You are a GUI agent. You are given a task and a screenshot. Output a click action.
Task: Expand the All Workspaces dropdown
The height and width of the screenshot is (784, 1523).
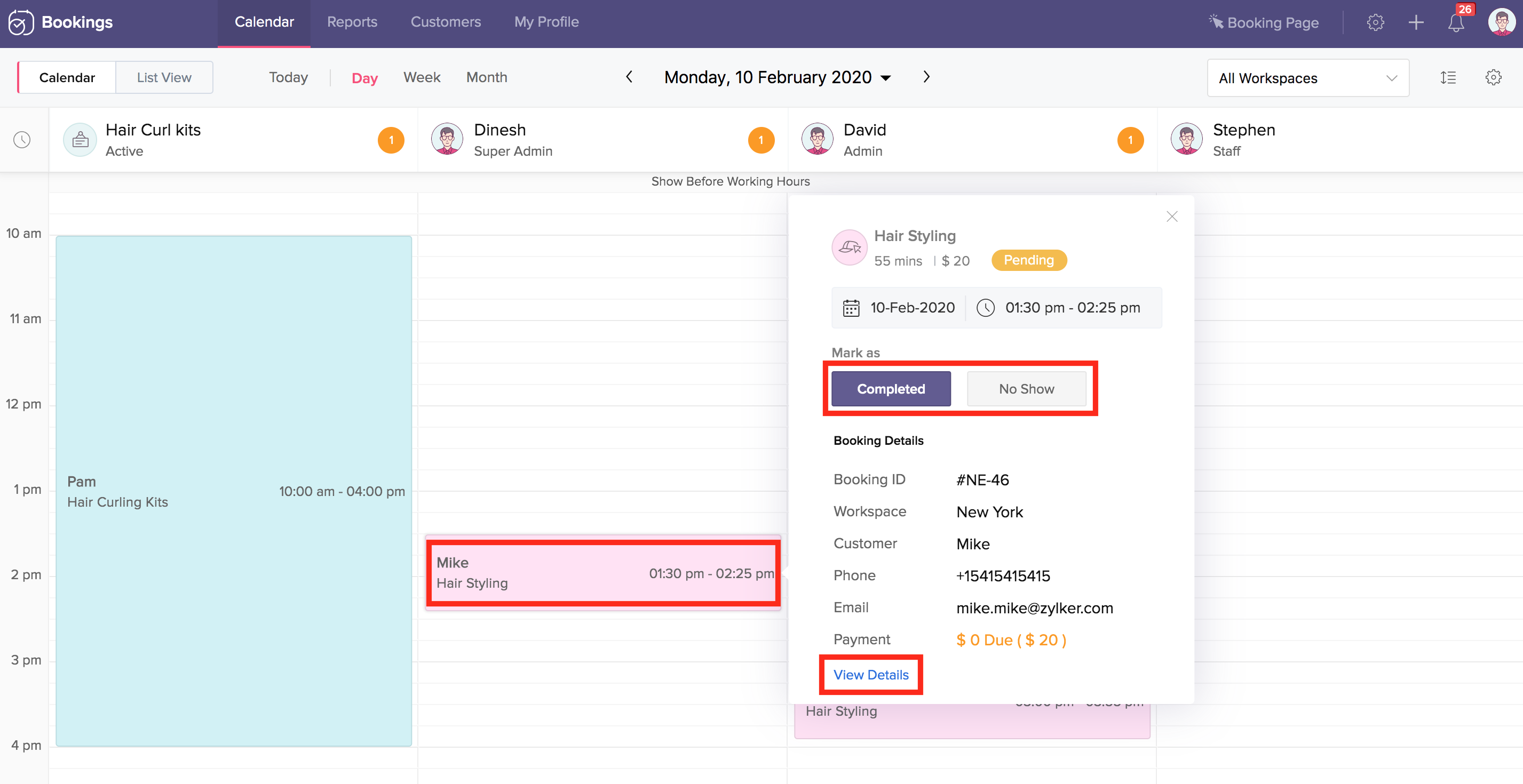coord(1307,78)
